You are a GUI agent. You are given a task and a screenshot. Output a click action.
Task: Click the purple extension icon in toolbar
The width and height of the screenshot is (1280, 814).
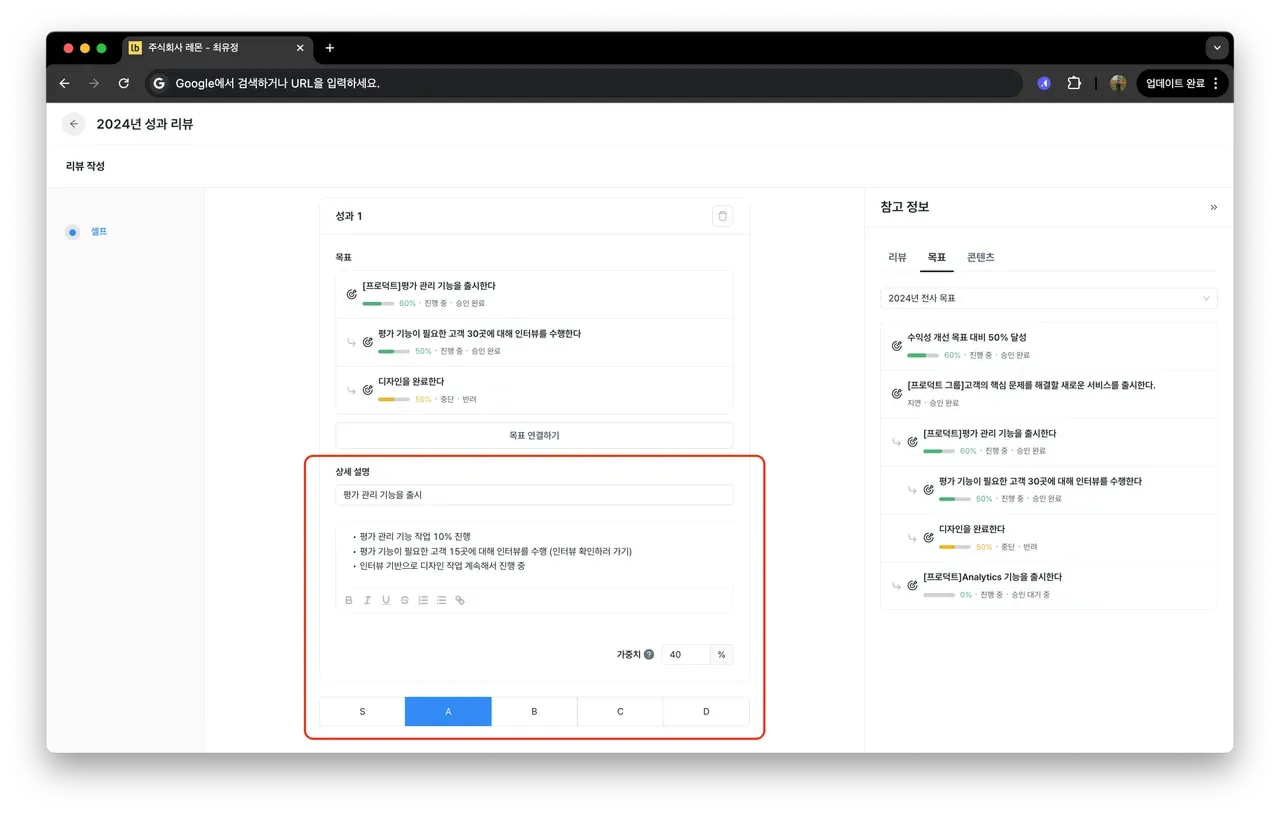coord(1044,83)
